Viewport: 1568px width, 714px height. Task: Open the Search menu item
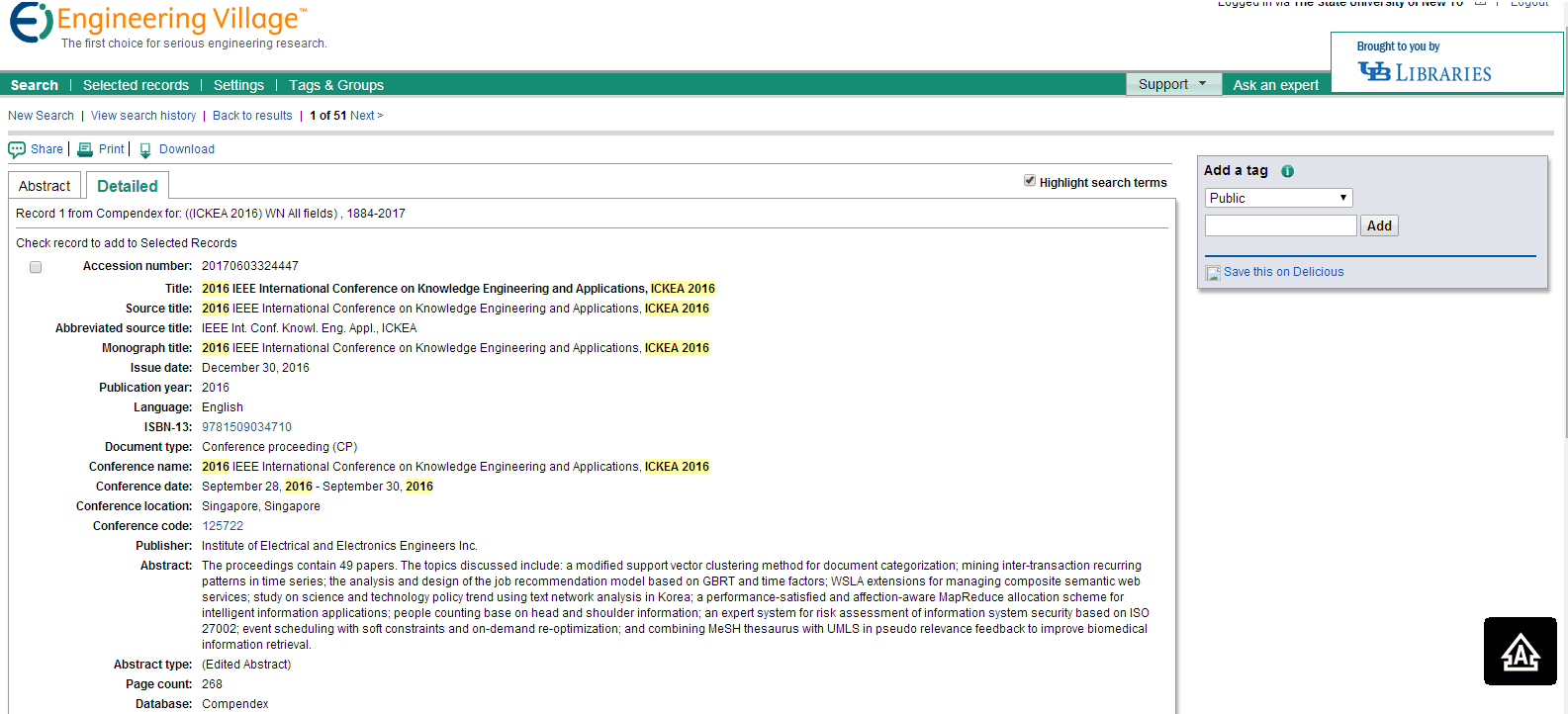pos(35,85)
